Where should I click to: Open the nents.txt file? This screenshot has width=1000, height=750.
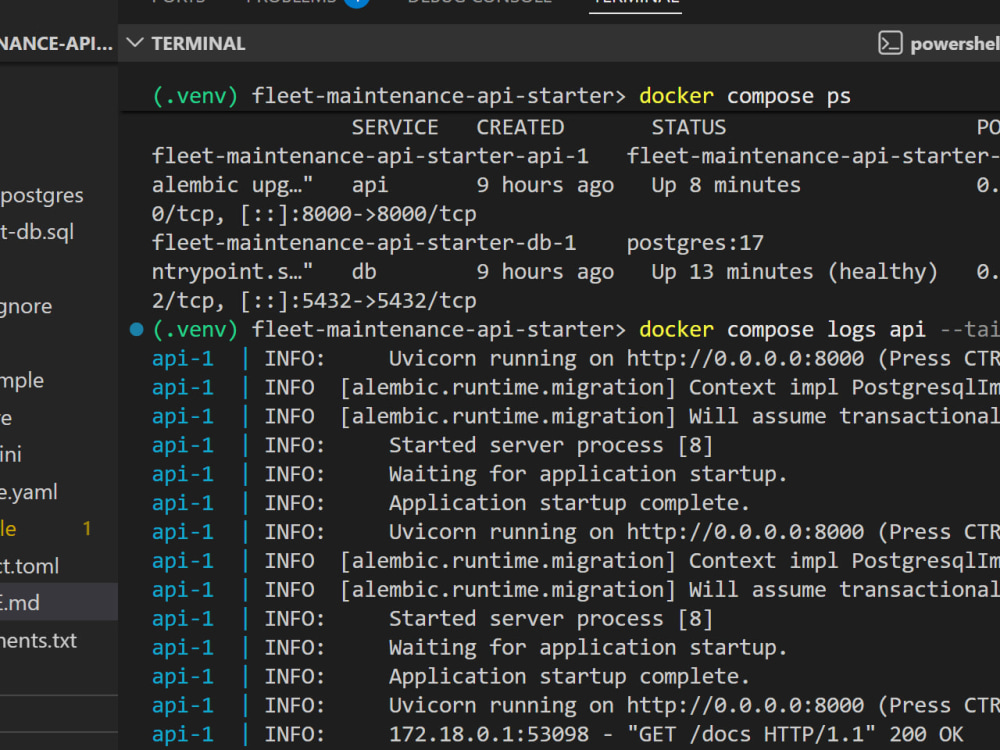(x=38, y=640)
